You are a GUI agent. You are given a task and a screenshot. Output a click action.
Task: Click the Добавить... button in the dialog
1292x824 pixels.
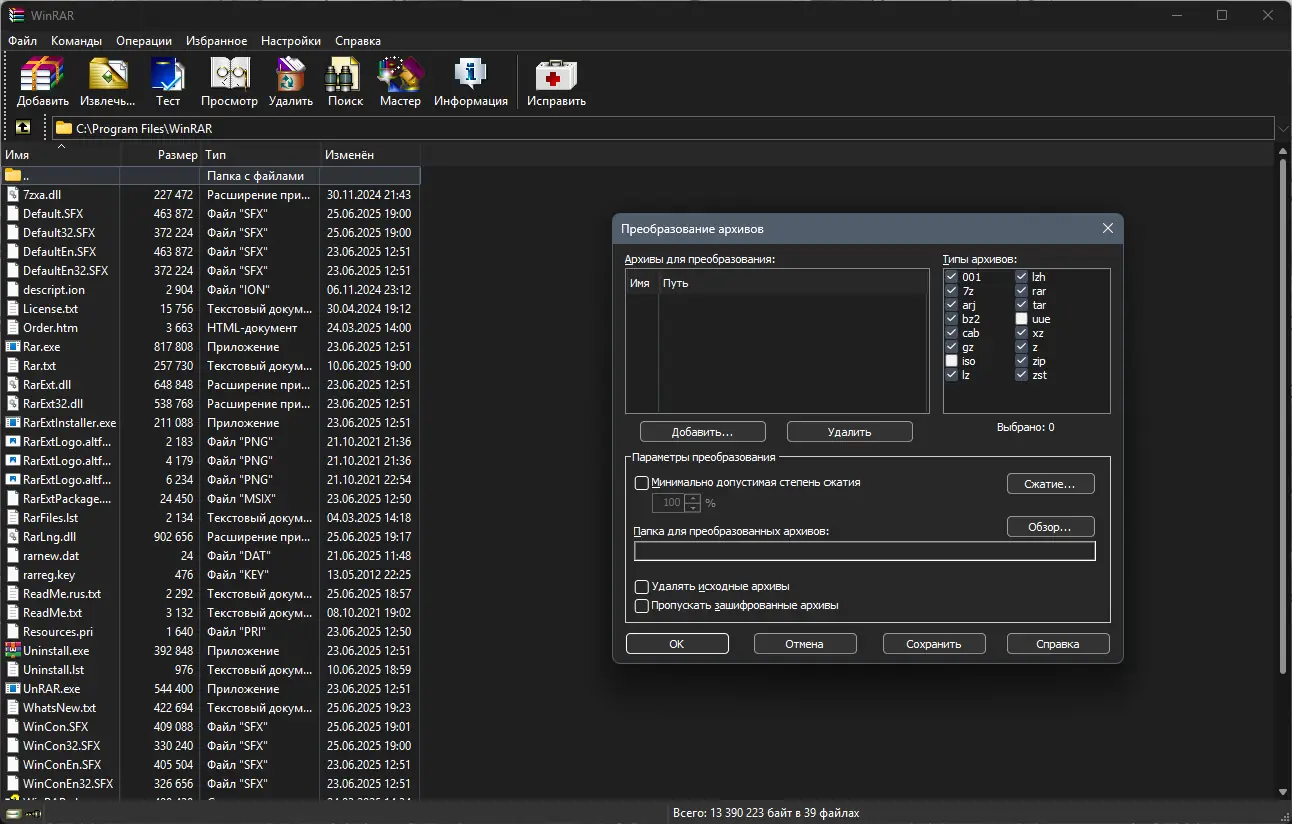pyautogui.click(x=703, y=432)
